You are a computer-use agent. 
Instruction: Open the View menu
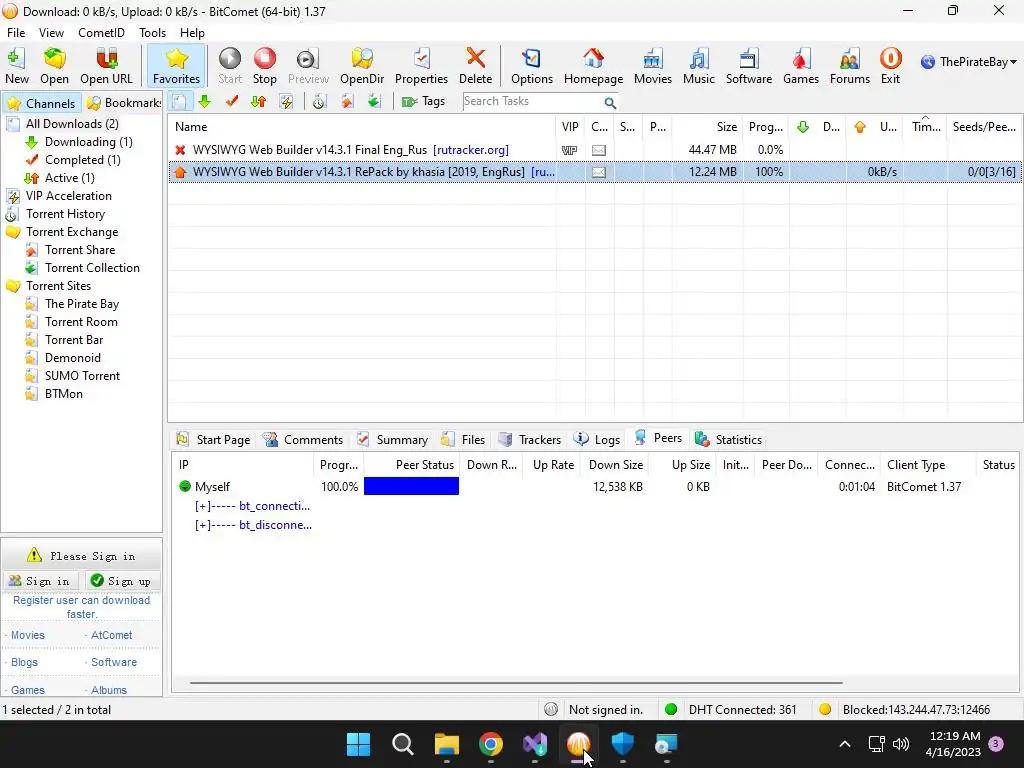(x=51, y=33)
